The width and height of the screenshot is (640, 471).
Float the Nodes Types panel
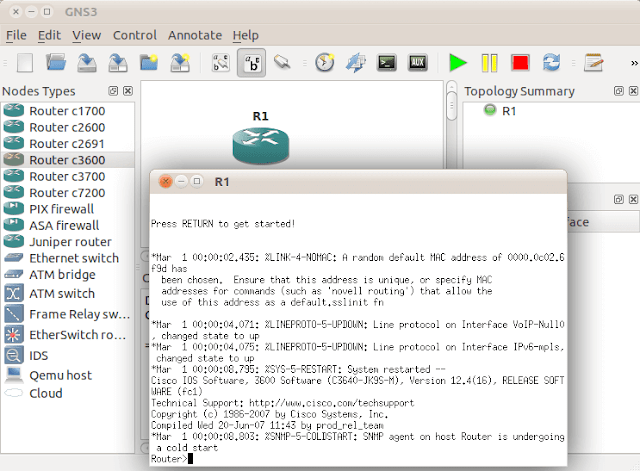[113, 91]
